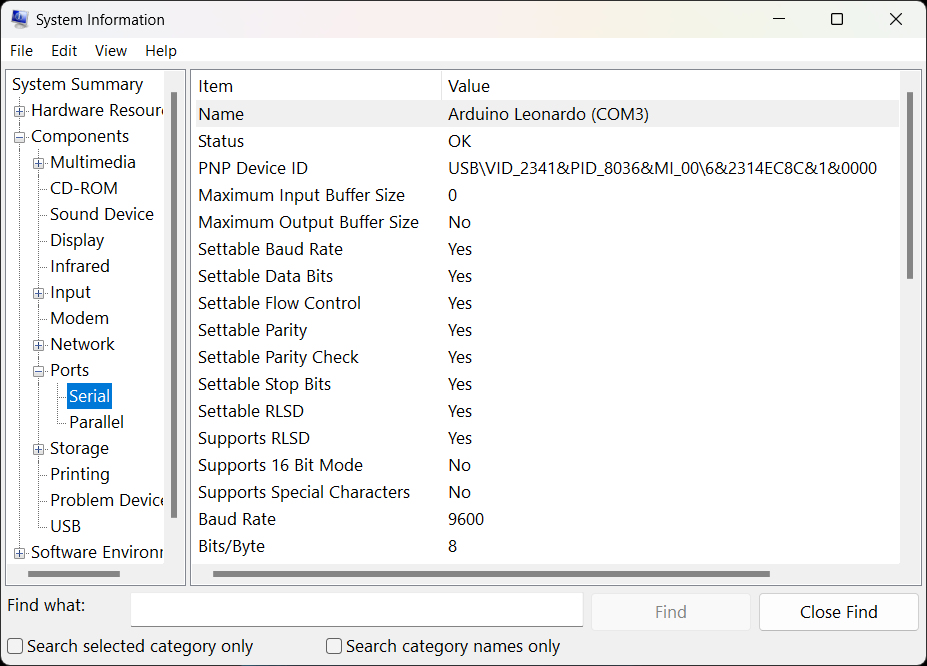This screenshot has width=927, height=666.
Task: Collapse the Components node
Action: pyautogui.click(x=20, y=137)
